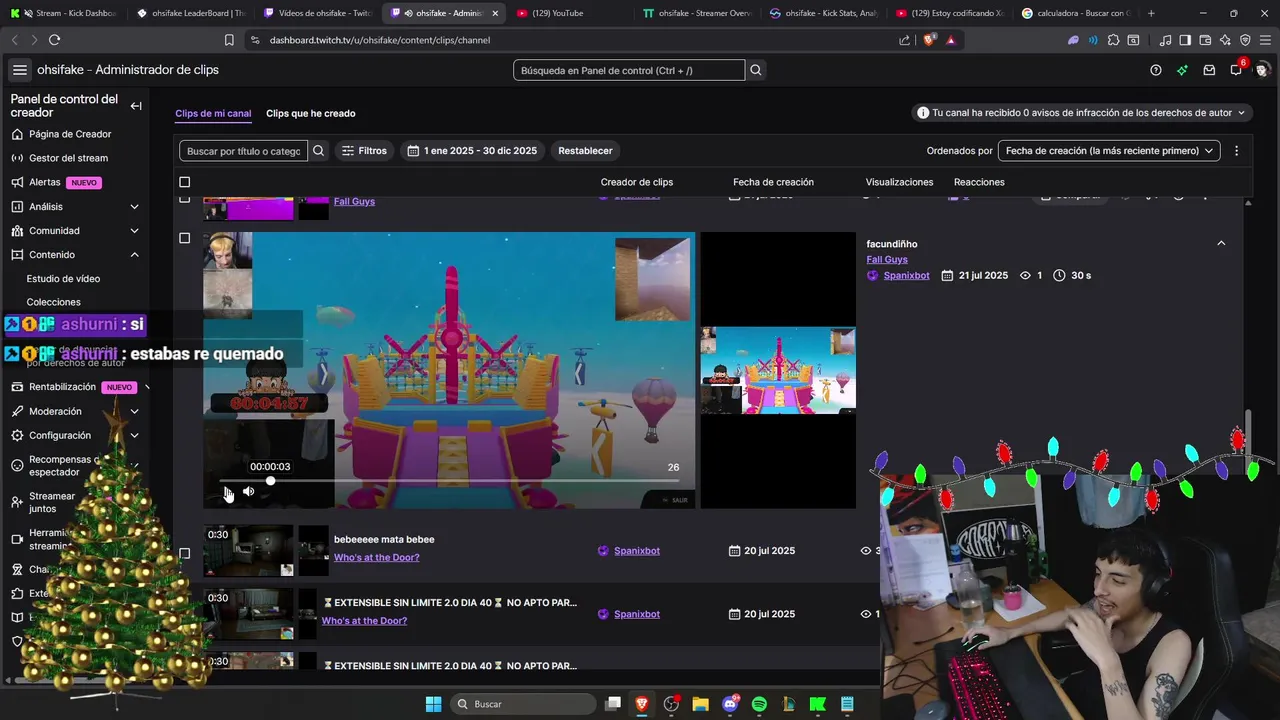Screen dimensions: 1280x720
Task: Open the date range picker 1 ene 2025
Action: click(x=472, y=151)
